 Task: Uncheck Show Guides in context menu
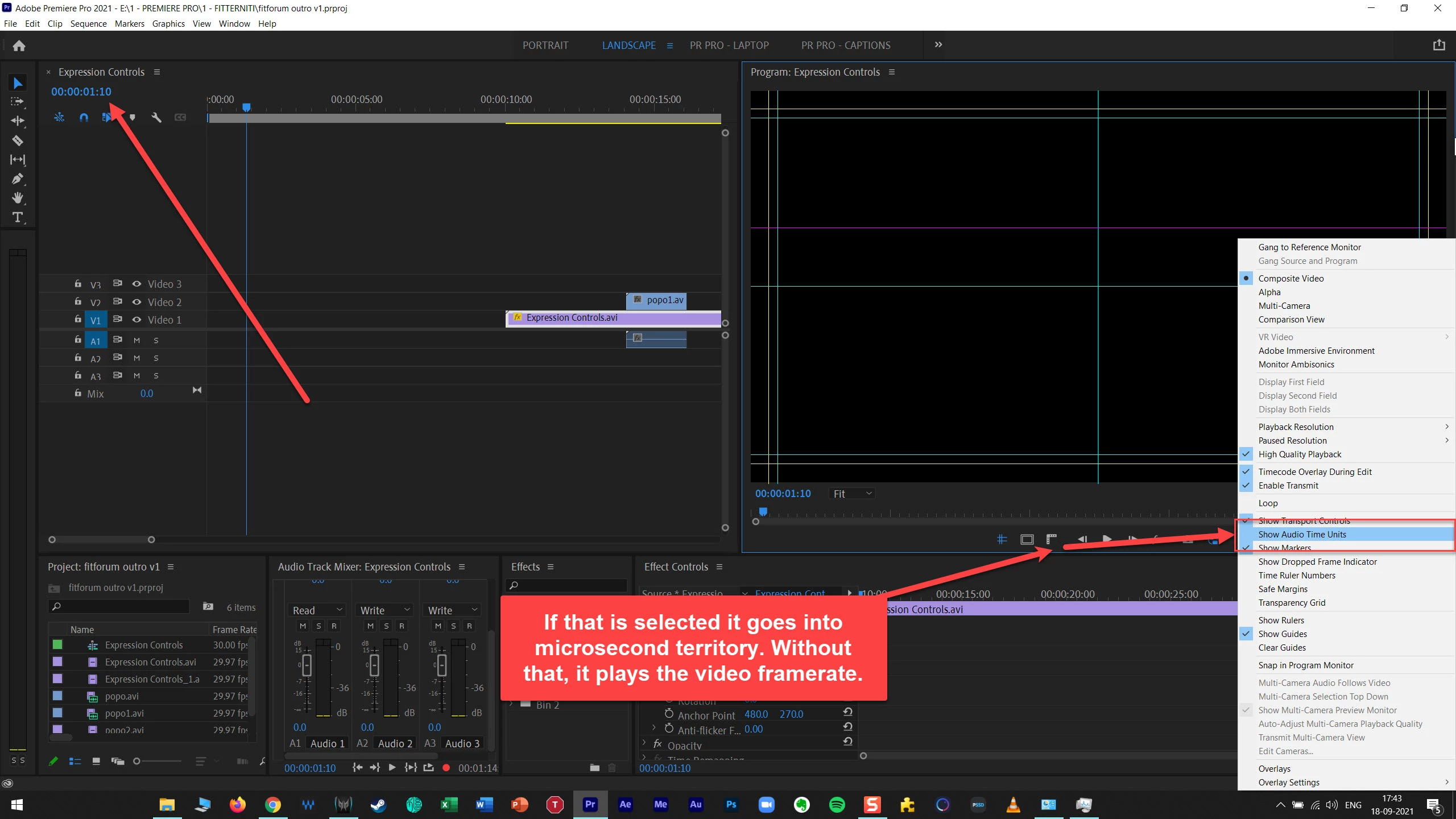1283,634
